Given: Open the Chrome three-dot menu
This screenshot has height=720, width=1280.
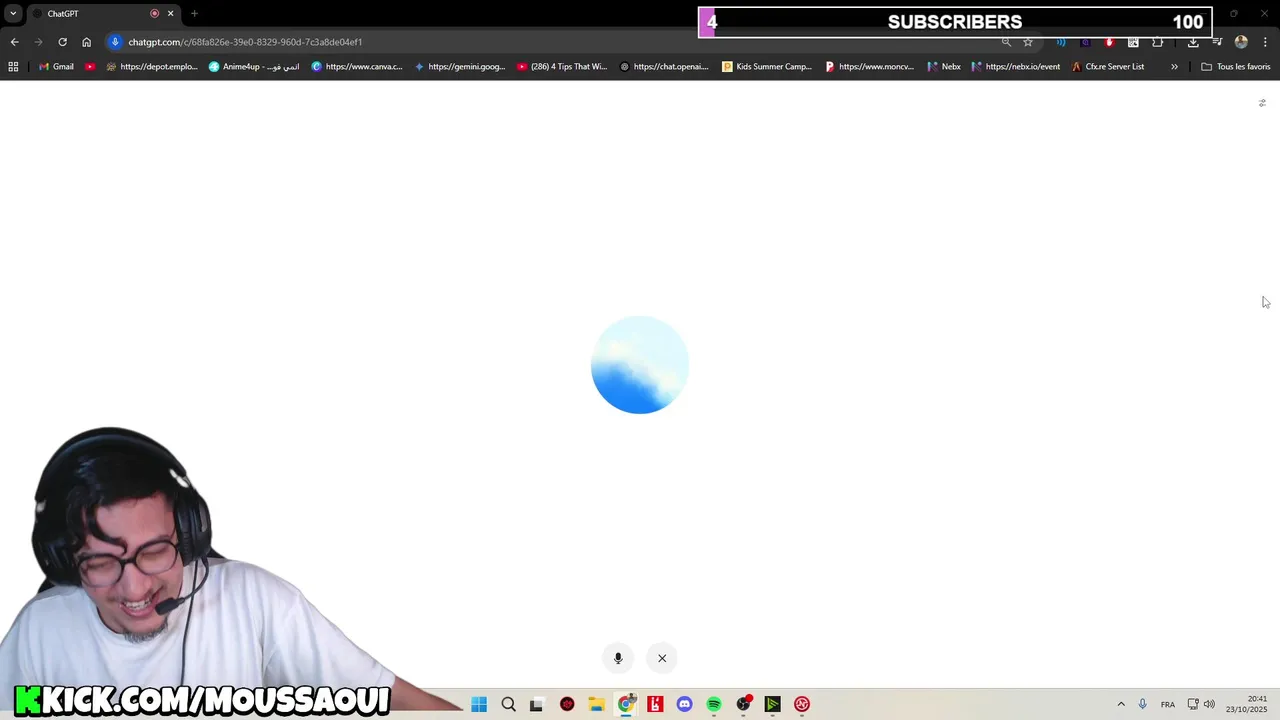Looking at the screenshot, I should coord(1266,42).
